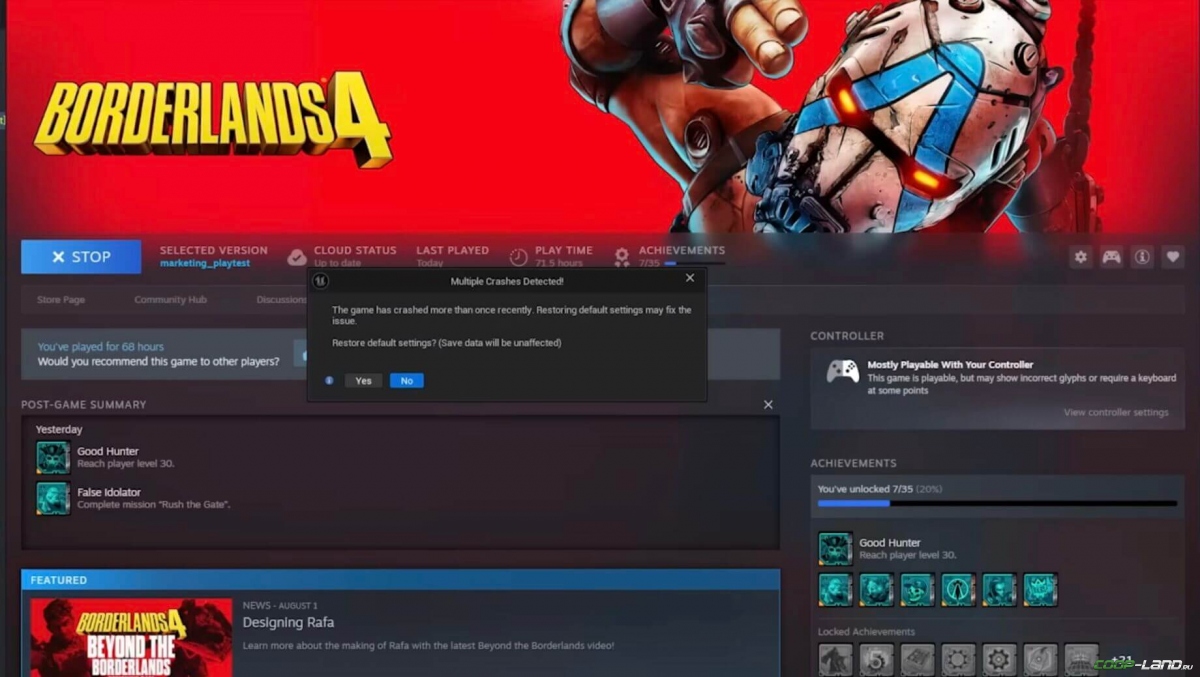Image resolution: width=1200 pixels, height=677 pixels.
Task: Open View controller settings link
Action: (x=1115, y=412)
